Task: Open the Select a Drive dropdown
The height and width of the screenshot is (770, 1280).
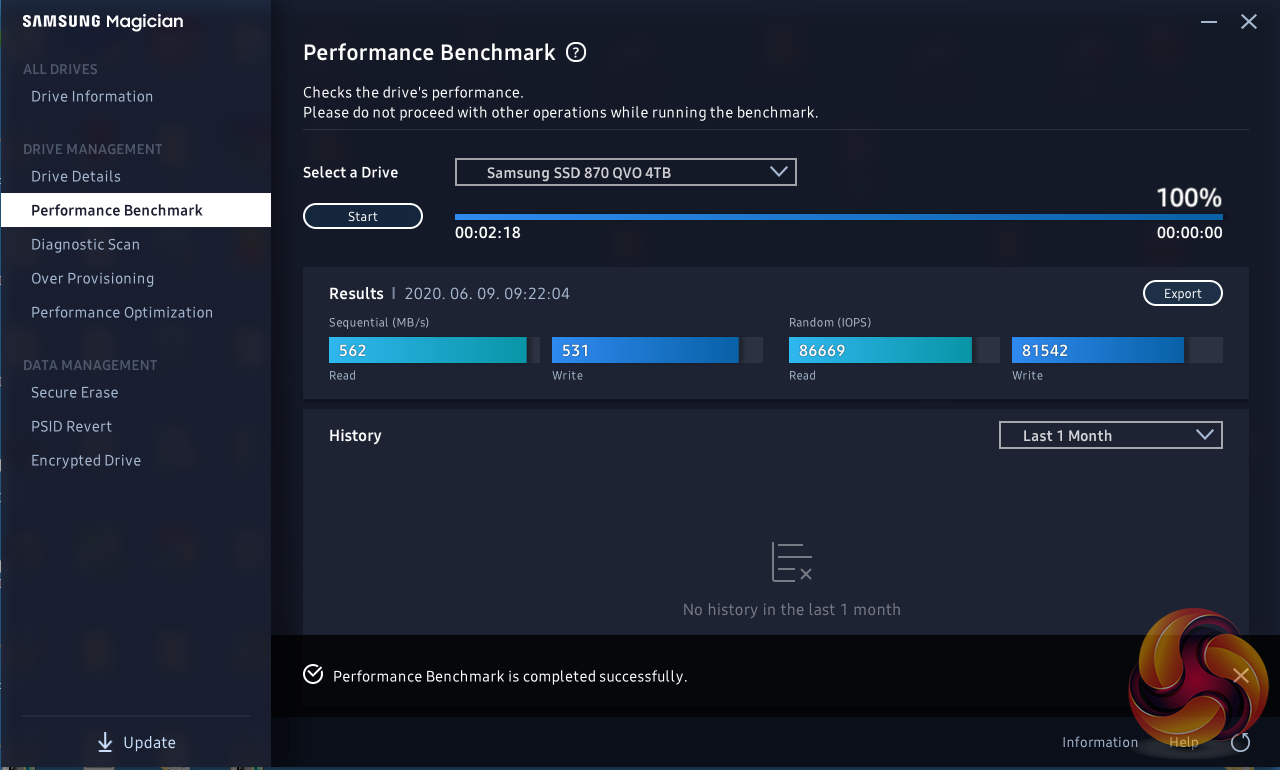Action: (x=625, y=172)
